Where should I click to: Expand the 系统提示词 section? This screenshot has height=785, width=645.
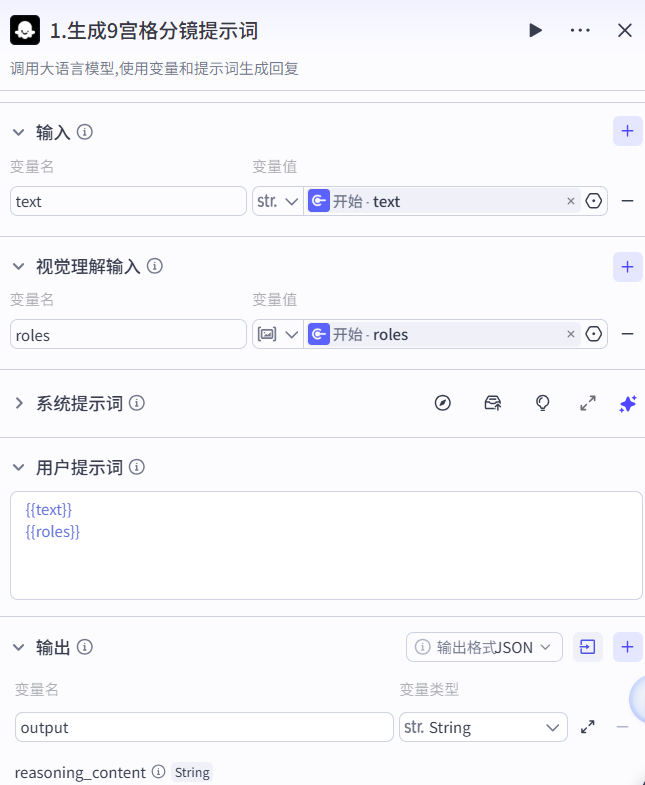[19, 403]
